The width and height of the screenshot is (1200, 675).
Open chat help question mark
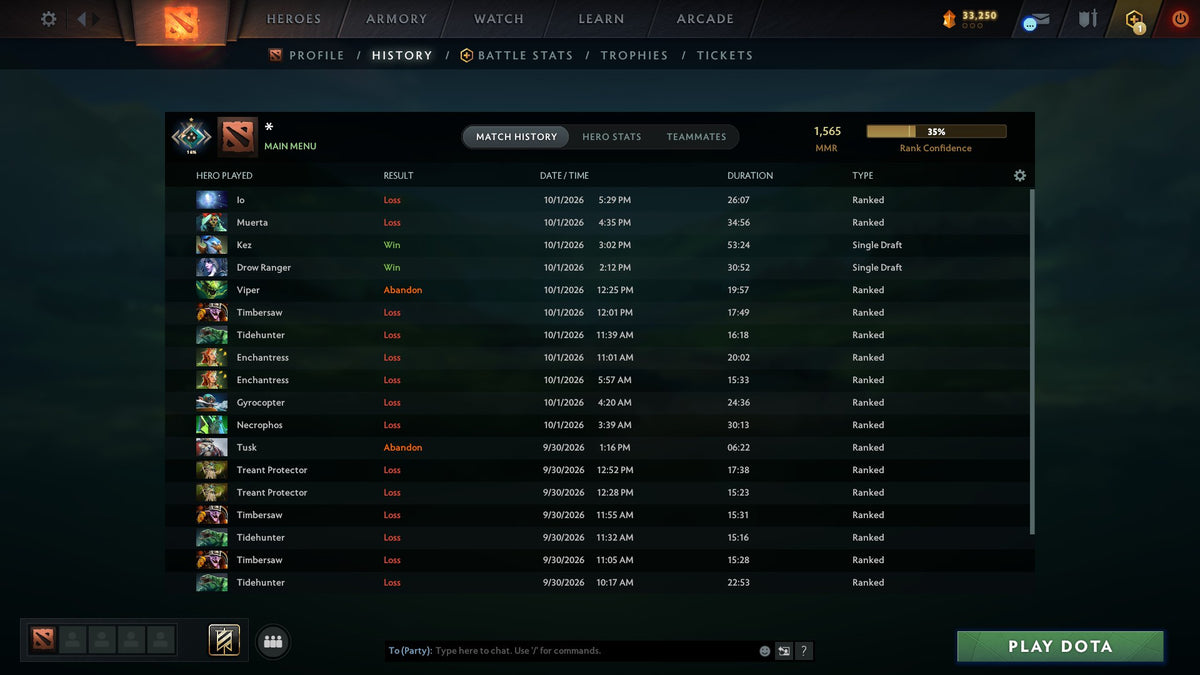pyautogui.click(x=804, y=651)
